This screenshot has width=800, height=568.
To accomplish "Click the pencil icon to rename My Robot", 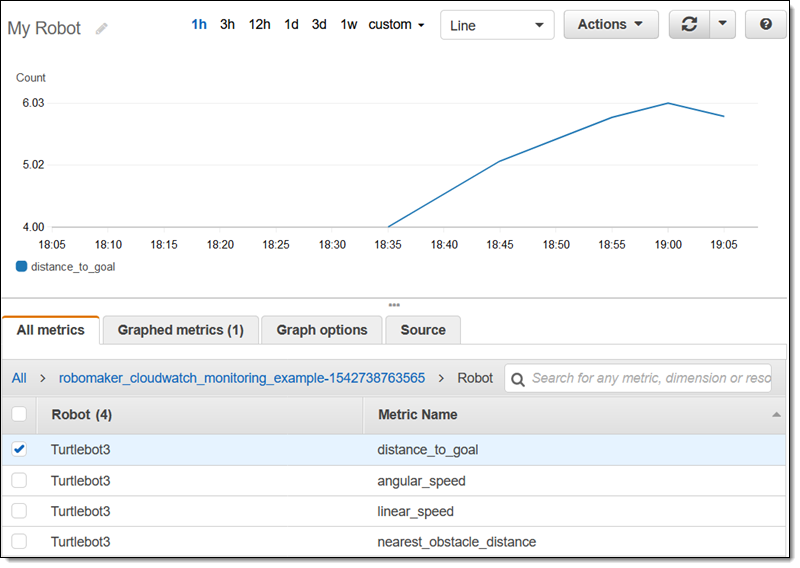I will coord(101,29).
